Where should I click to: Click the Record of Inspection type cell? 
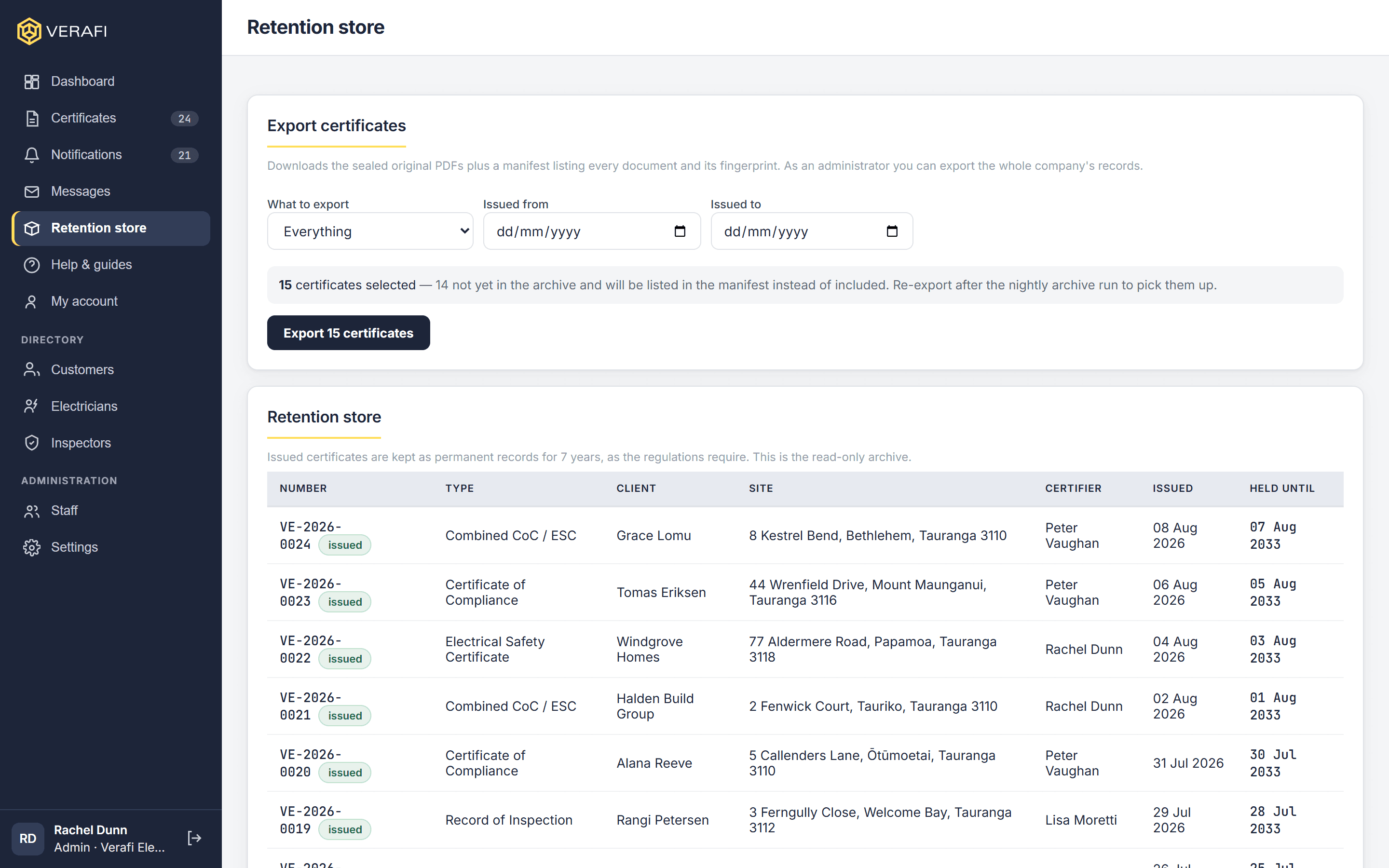[509, 820]
